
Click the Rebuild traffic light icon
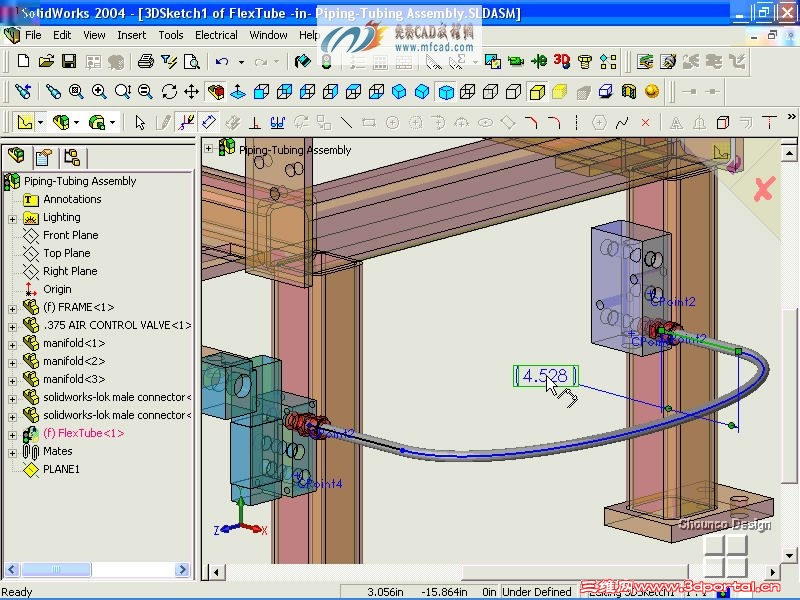326,61
